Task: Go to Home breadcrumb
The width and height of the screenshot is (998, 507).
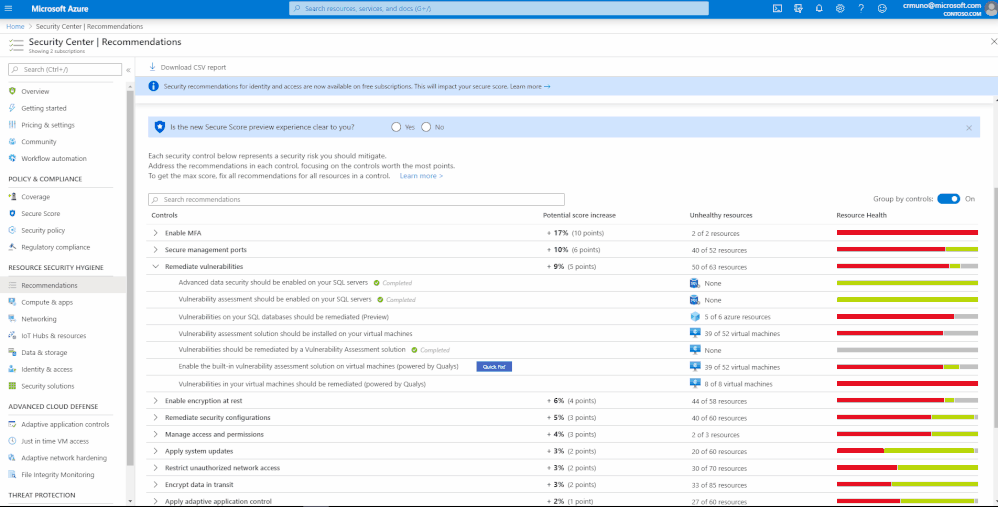Action: coord(15,27)
